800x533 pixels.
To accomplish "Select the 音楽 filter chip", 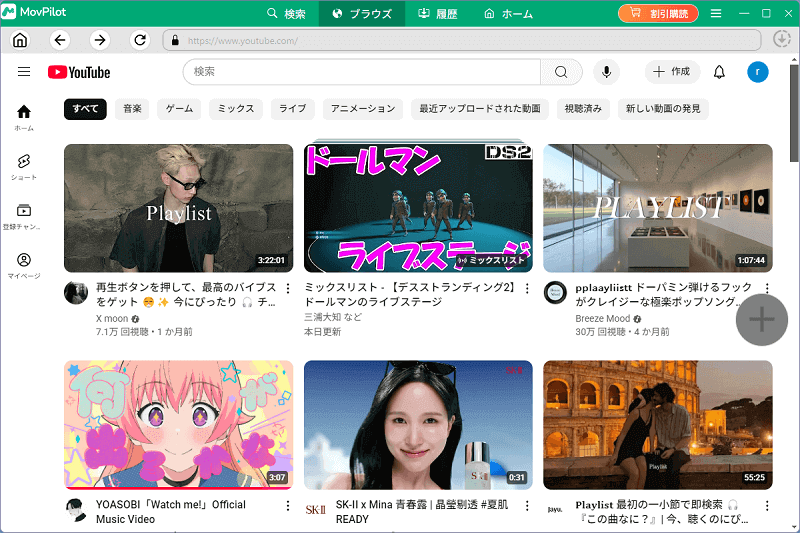I will (x=132, y=109).
